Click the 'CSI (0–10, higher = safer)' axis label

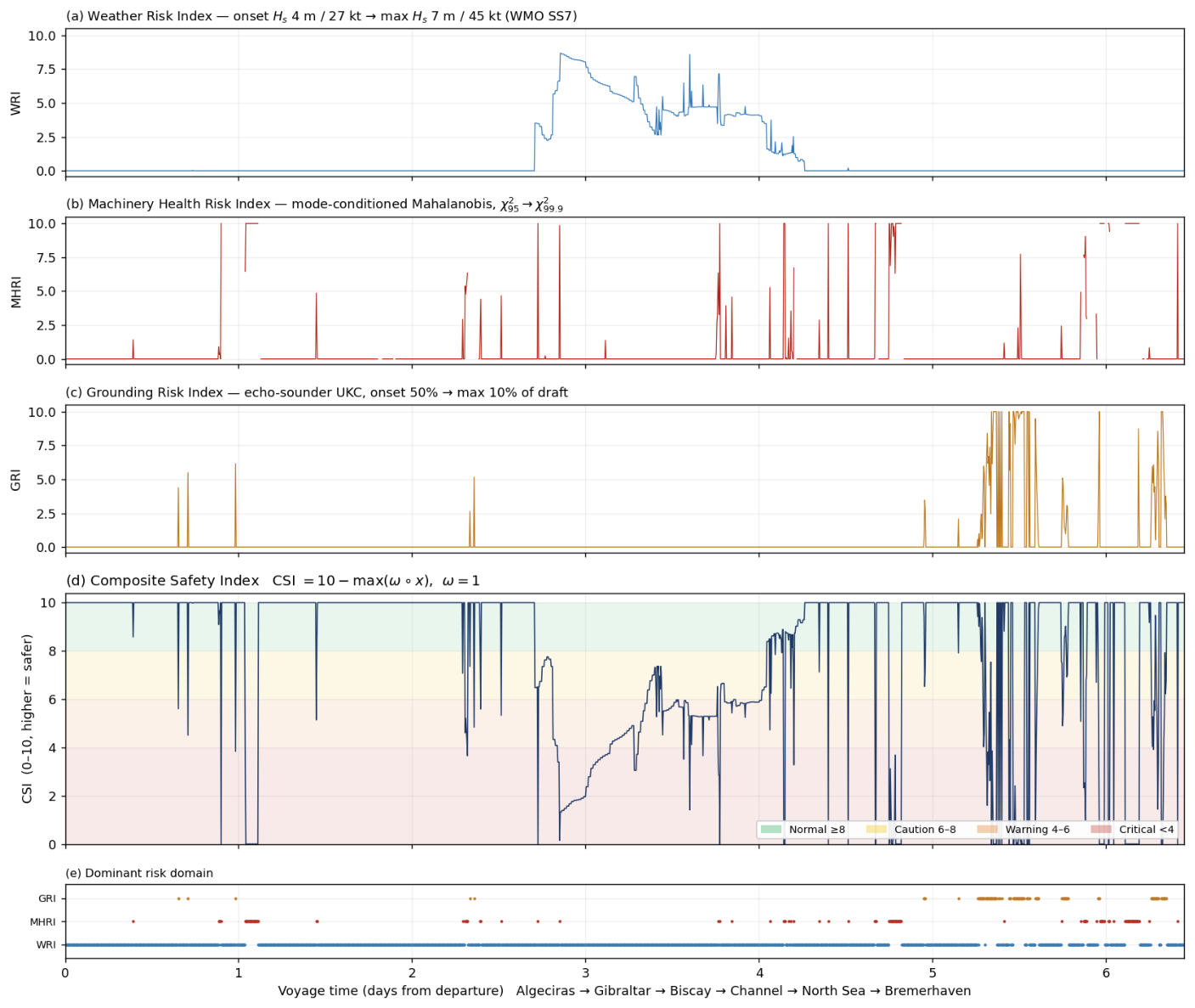27,719
